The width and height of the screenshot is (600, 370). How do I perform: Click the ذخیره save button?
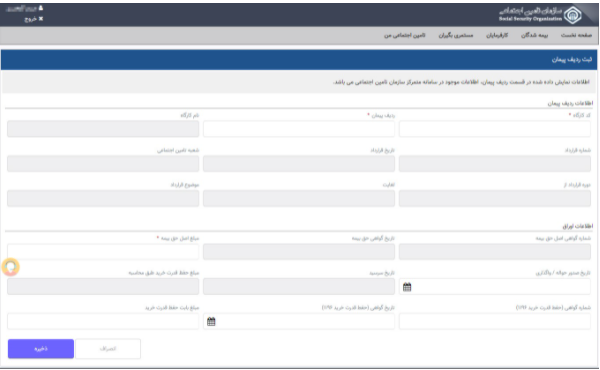click(x=41, y=349)
